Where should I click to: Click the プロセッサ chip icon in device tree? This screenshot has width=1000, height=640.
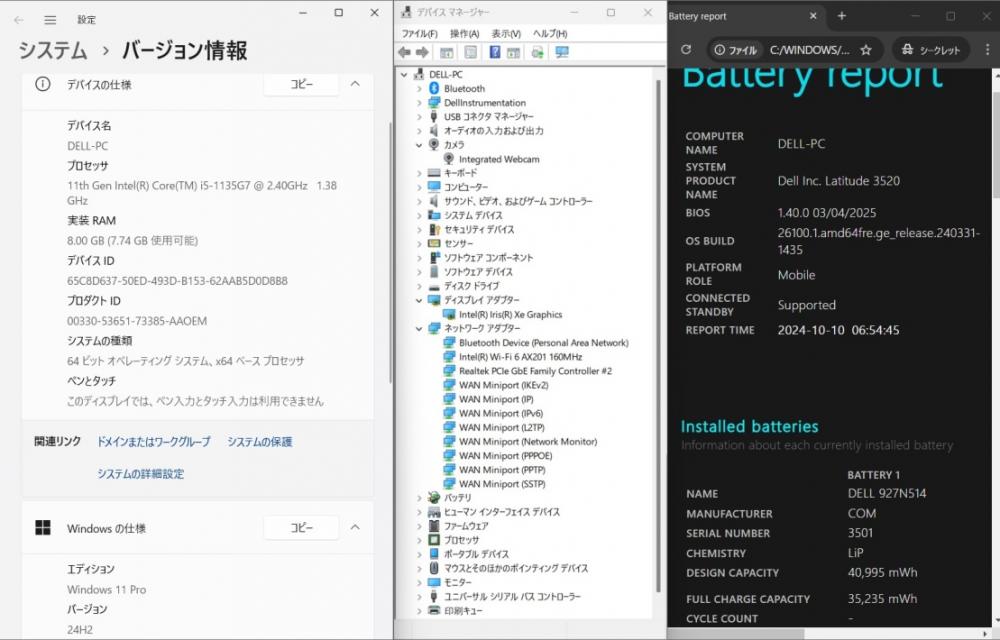tap(434, 540)
